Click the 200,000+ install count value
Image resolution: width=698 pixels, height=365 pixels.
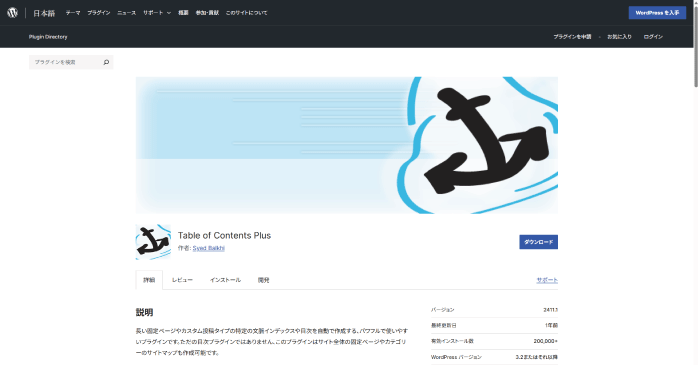(x=546, y=341)
